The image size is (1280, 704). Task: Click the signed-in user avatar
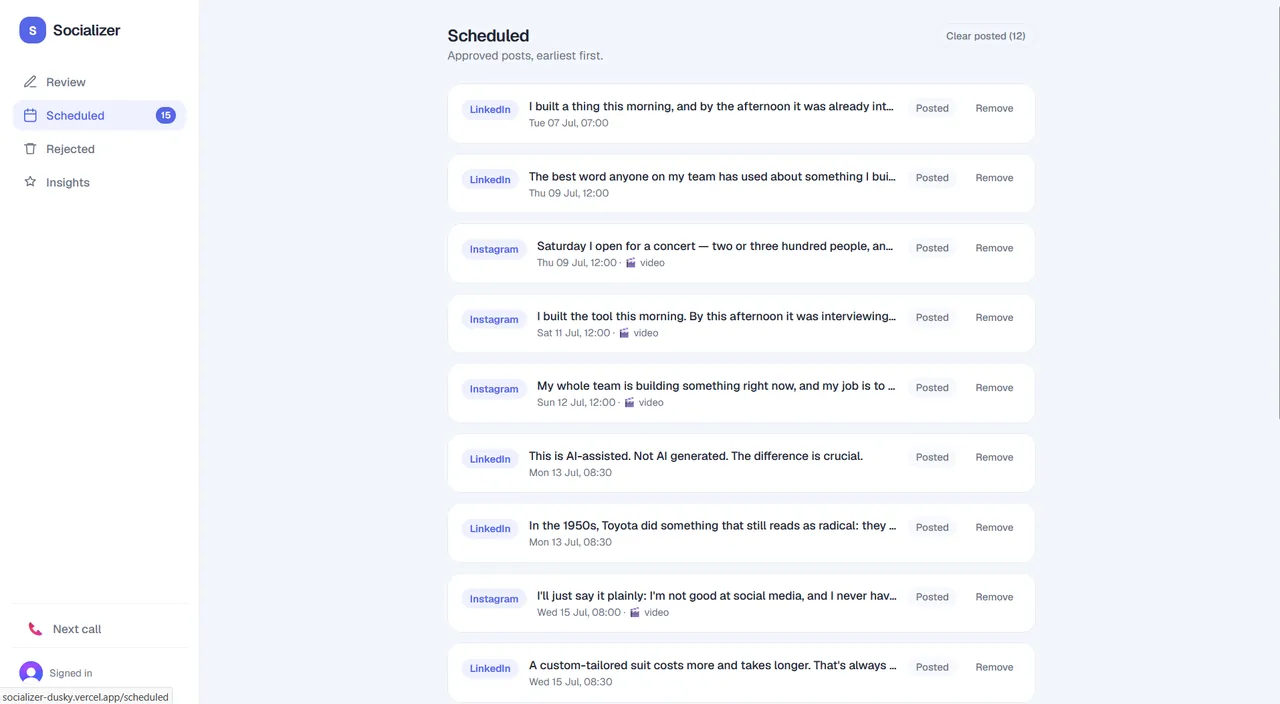(x=31, y=673)
